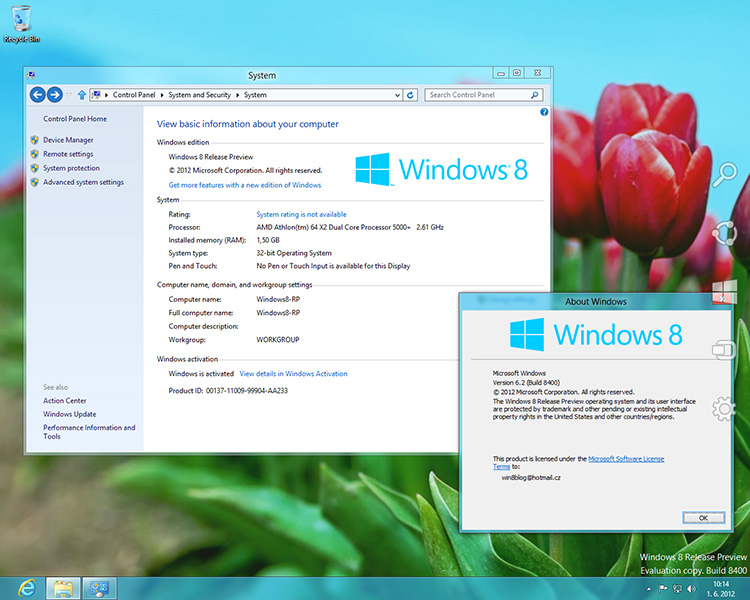Click the shield icon beside System protection

tap(34, 168)
